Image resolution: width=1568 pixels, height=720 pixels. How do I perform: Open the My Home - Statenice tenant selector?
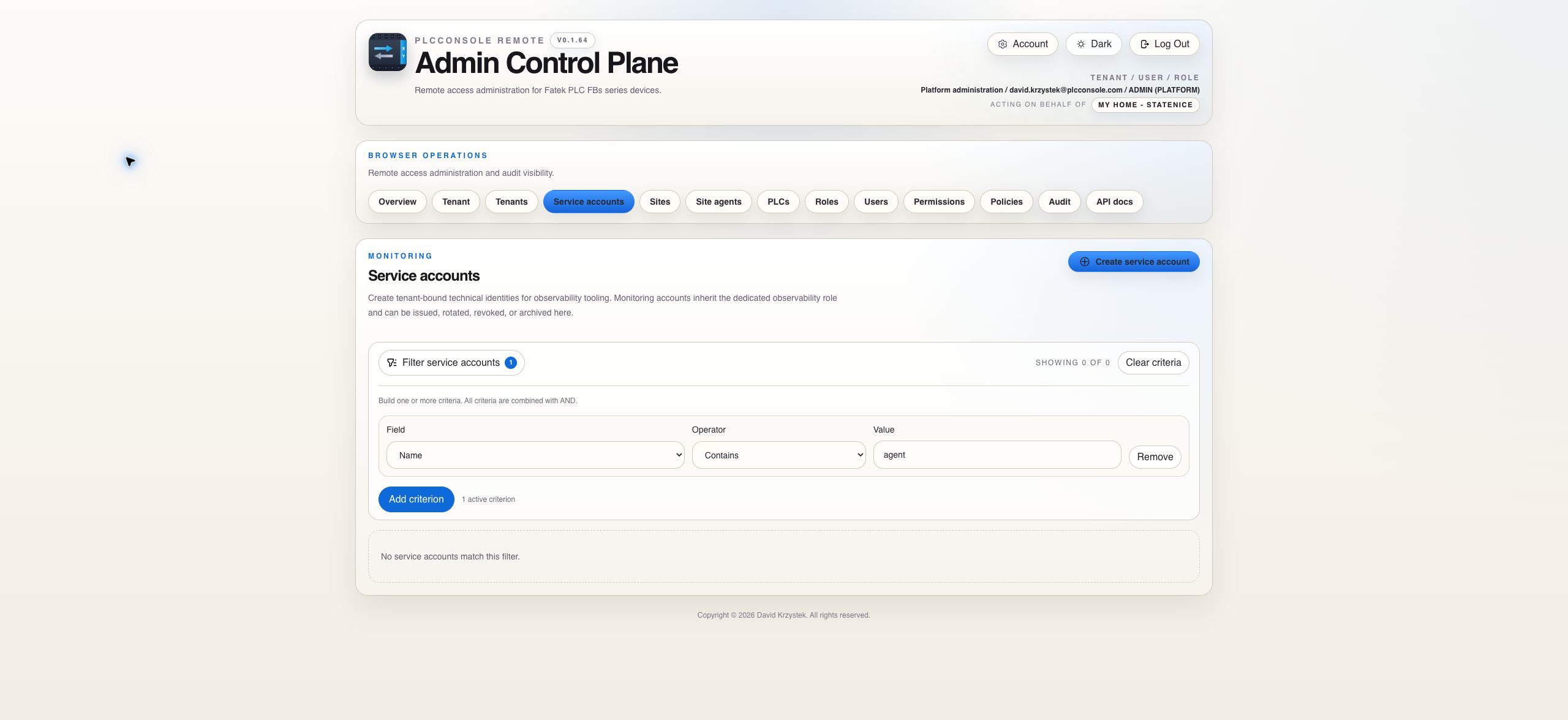(x=1145, y=105)
